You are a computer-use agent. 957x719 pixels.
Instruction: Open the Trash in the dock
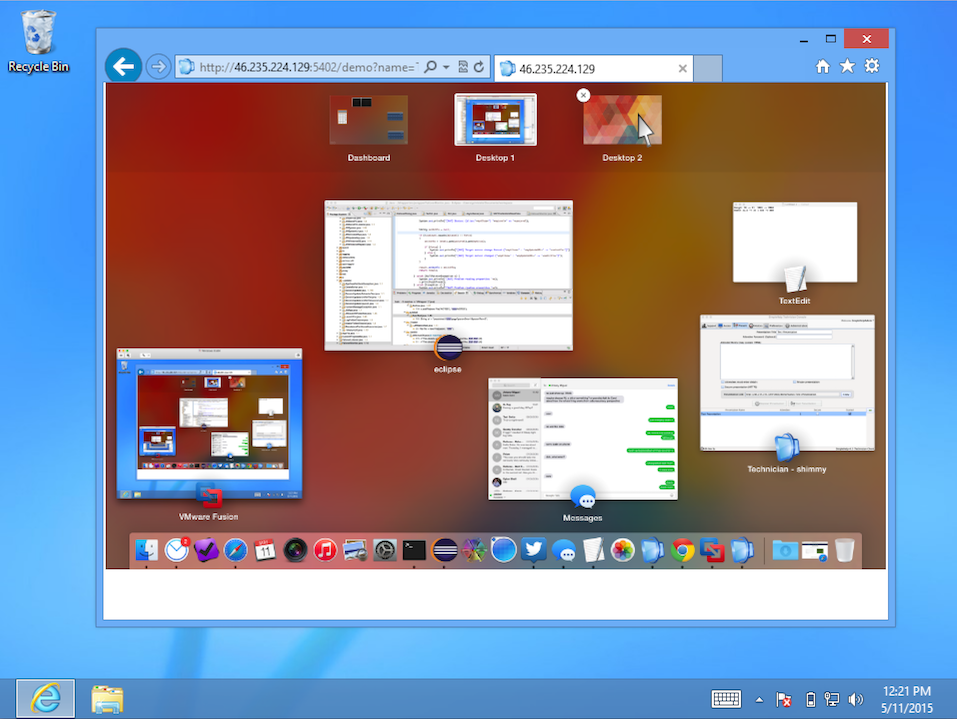click(x=844, y=550)
